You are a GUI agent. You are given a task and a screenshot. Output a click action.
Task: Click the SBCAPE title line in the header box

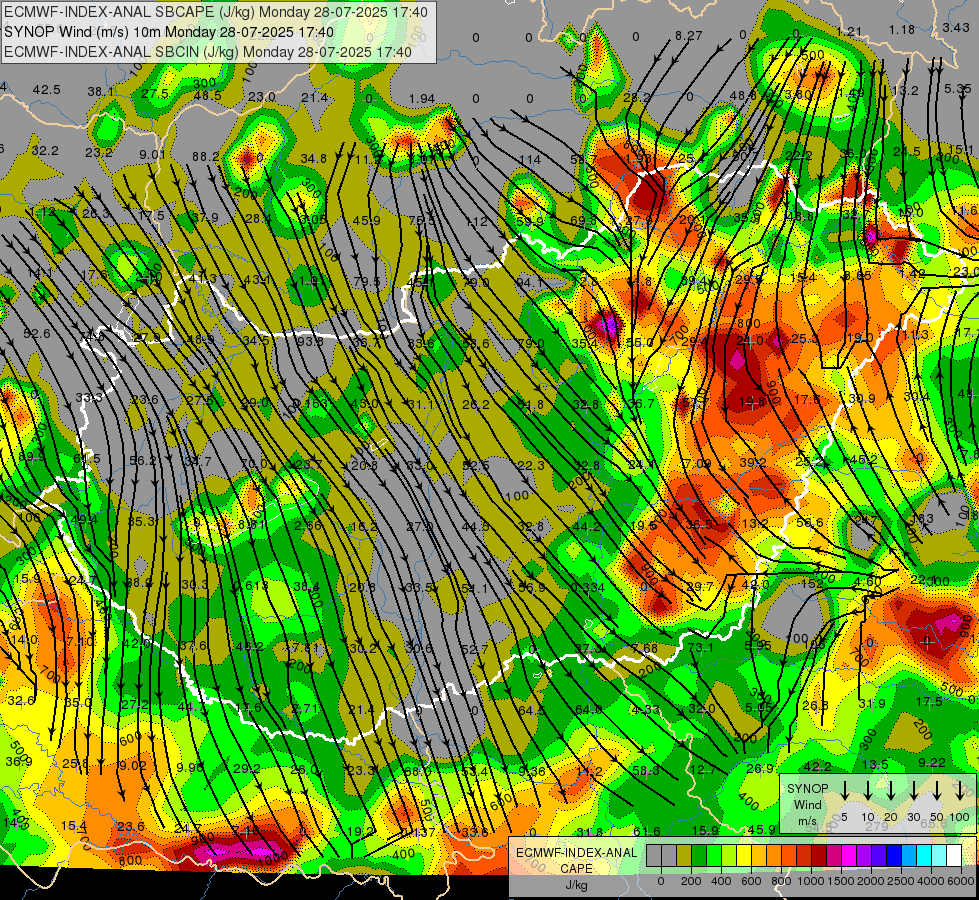pos(216,12)
